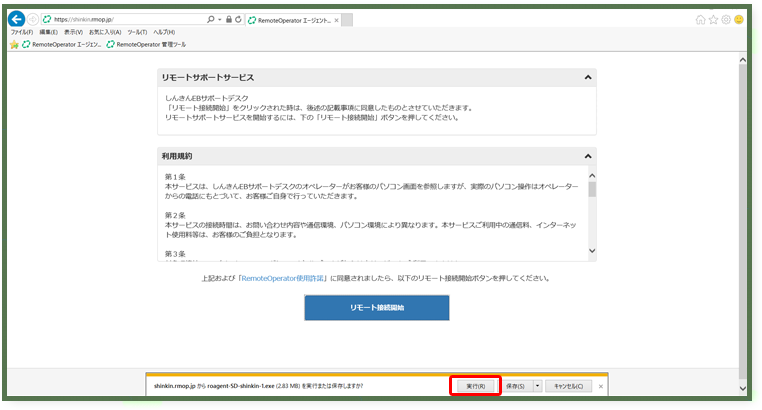Click the browser back arrow button

[x=16, y=19]
